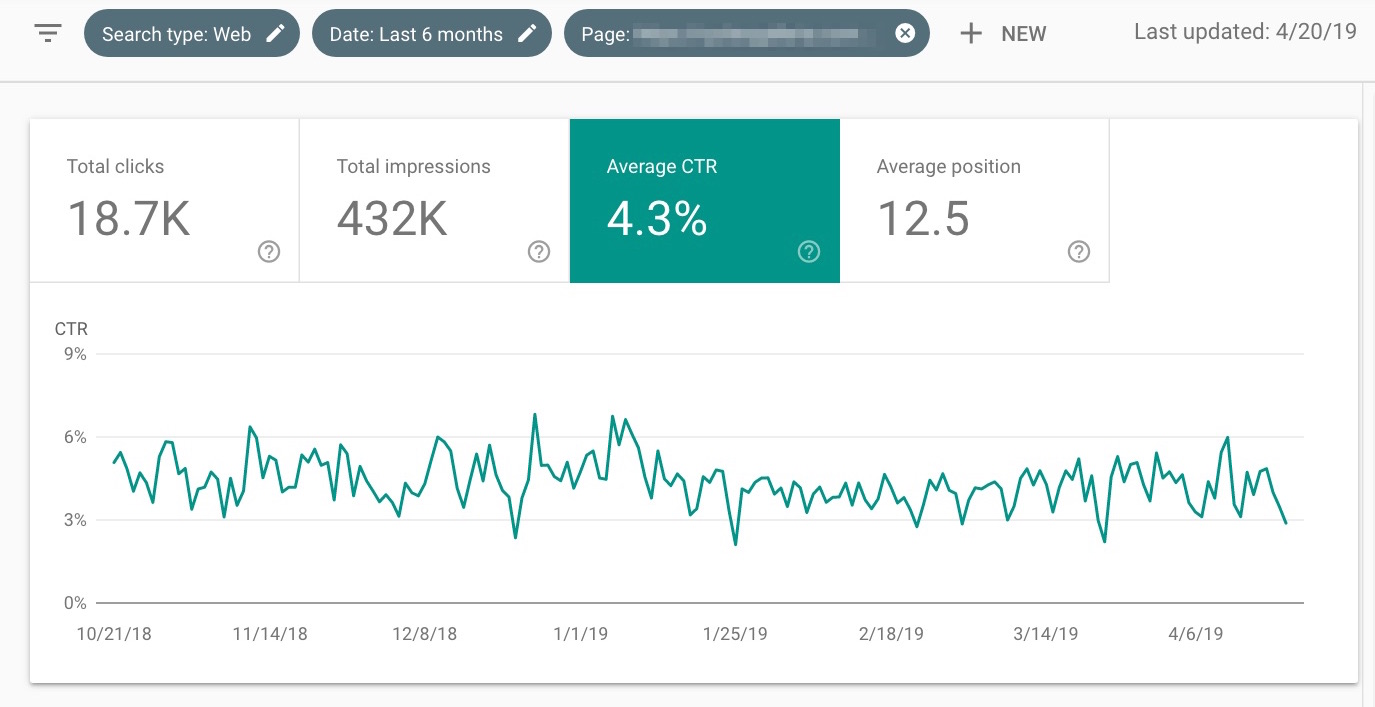Click the Last updated 4/20/19 text
1375x707 pixels.
click(1245, 32)
